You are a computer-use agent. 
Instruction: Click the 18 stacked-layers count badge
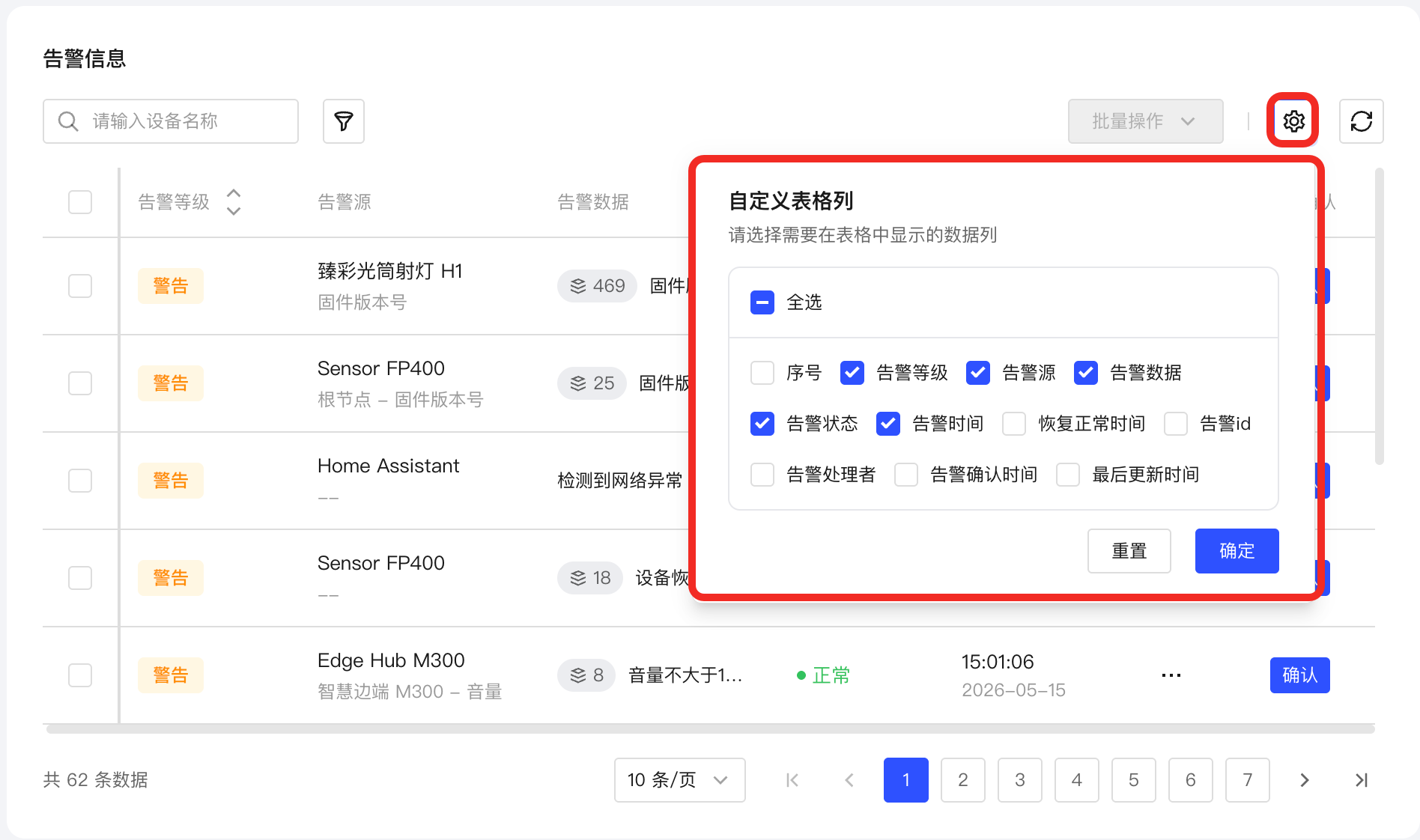point(590,578)
